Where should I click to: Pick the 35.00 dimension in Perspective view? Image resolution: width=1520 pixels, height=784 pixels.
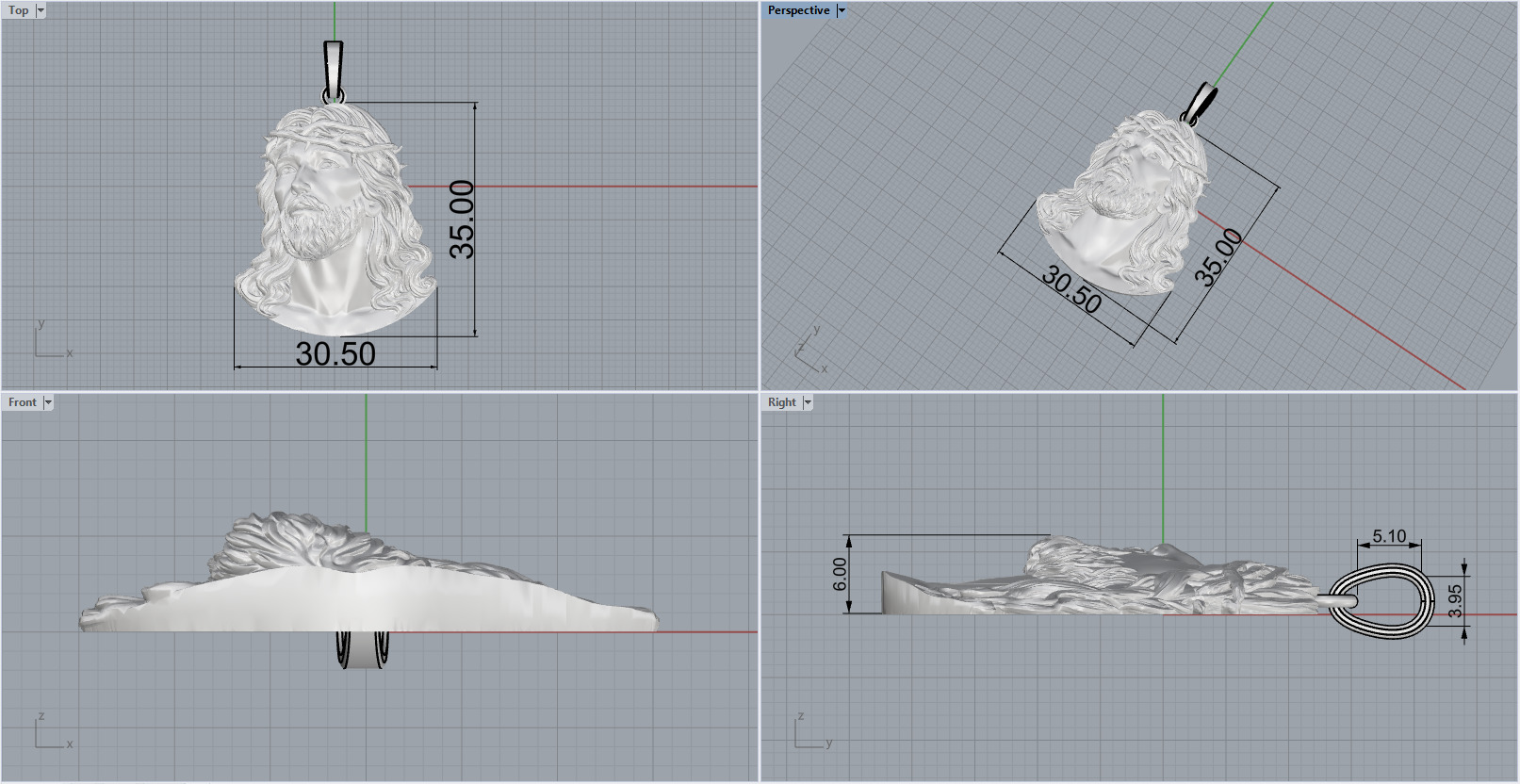1218,256
